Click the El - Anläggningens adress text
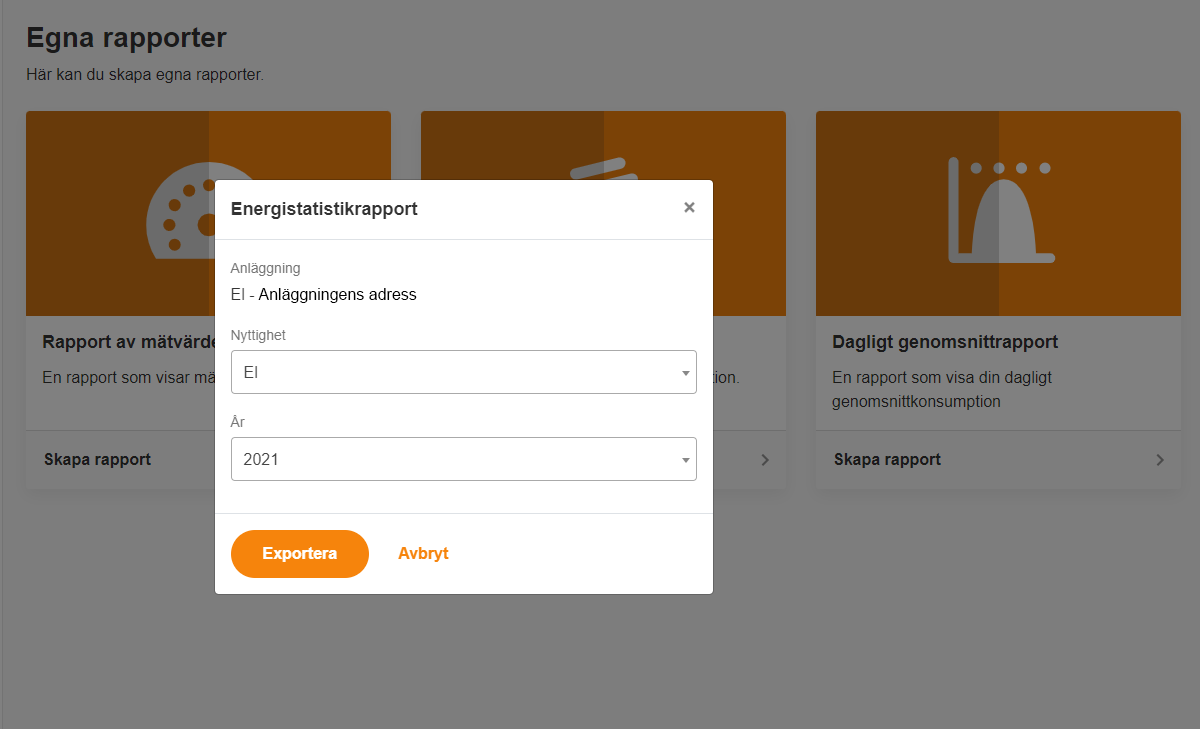Screen dimensions: 1200x729 point(323,295)
